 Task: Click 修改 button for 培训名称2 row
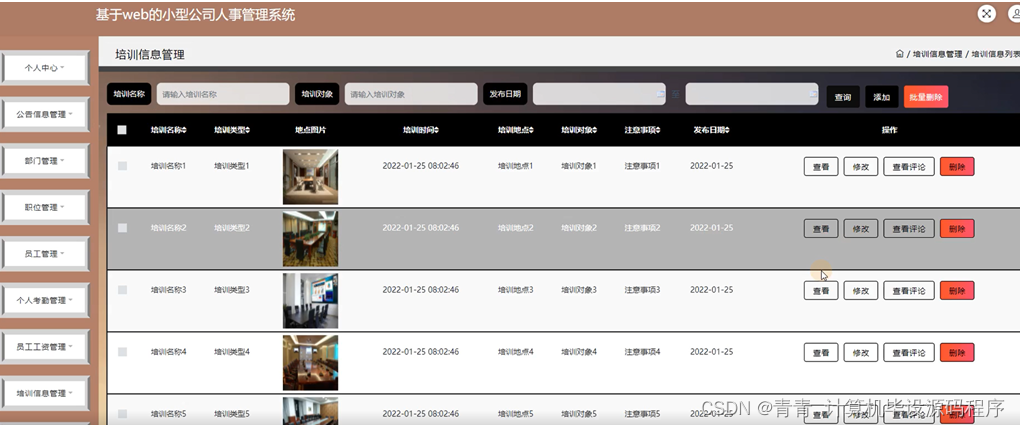point(861,228)
